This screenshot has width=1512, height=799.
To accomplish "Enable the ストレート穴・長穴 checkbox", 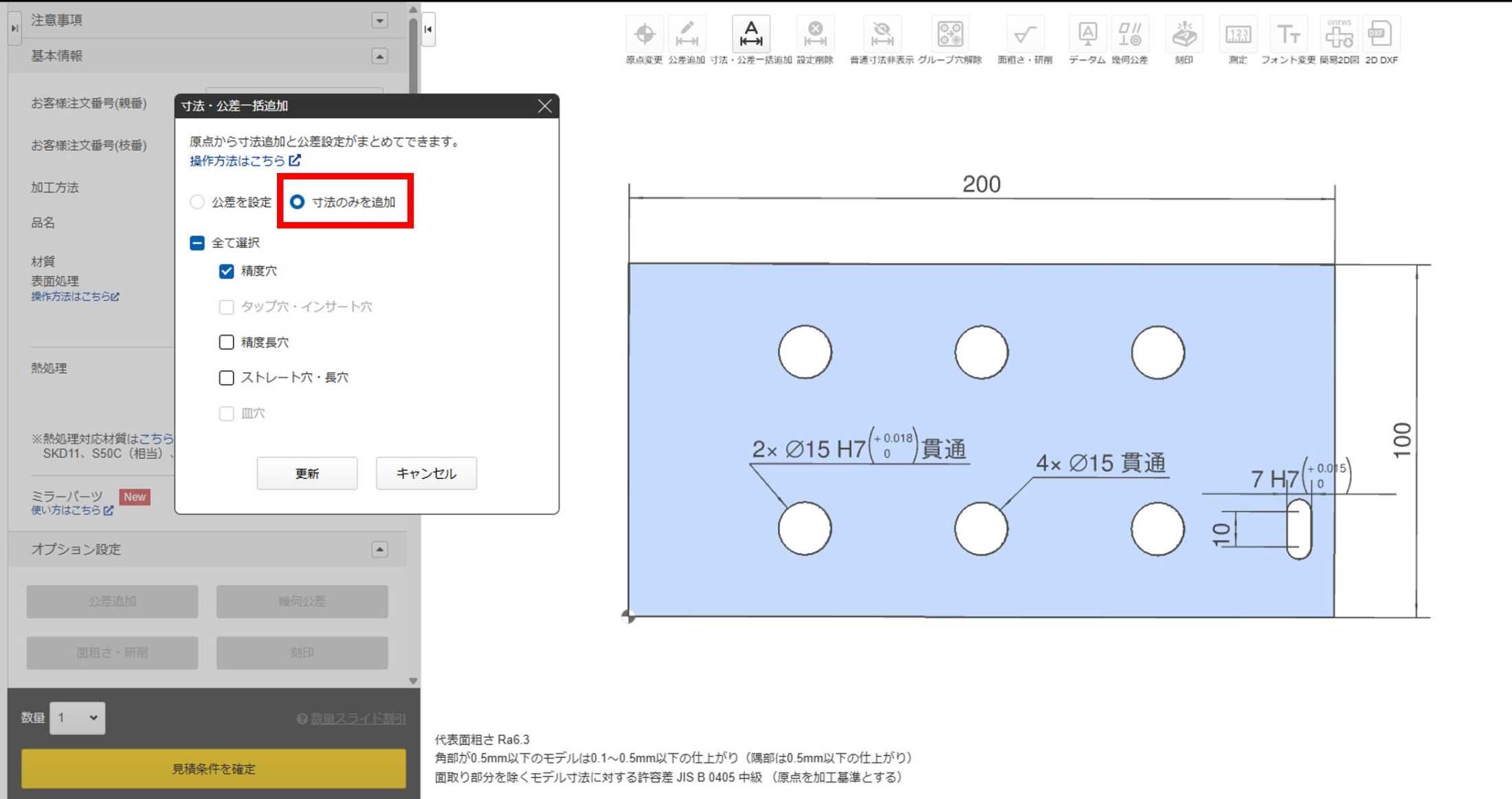I will point(226,377).
